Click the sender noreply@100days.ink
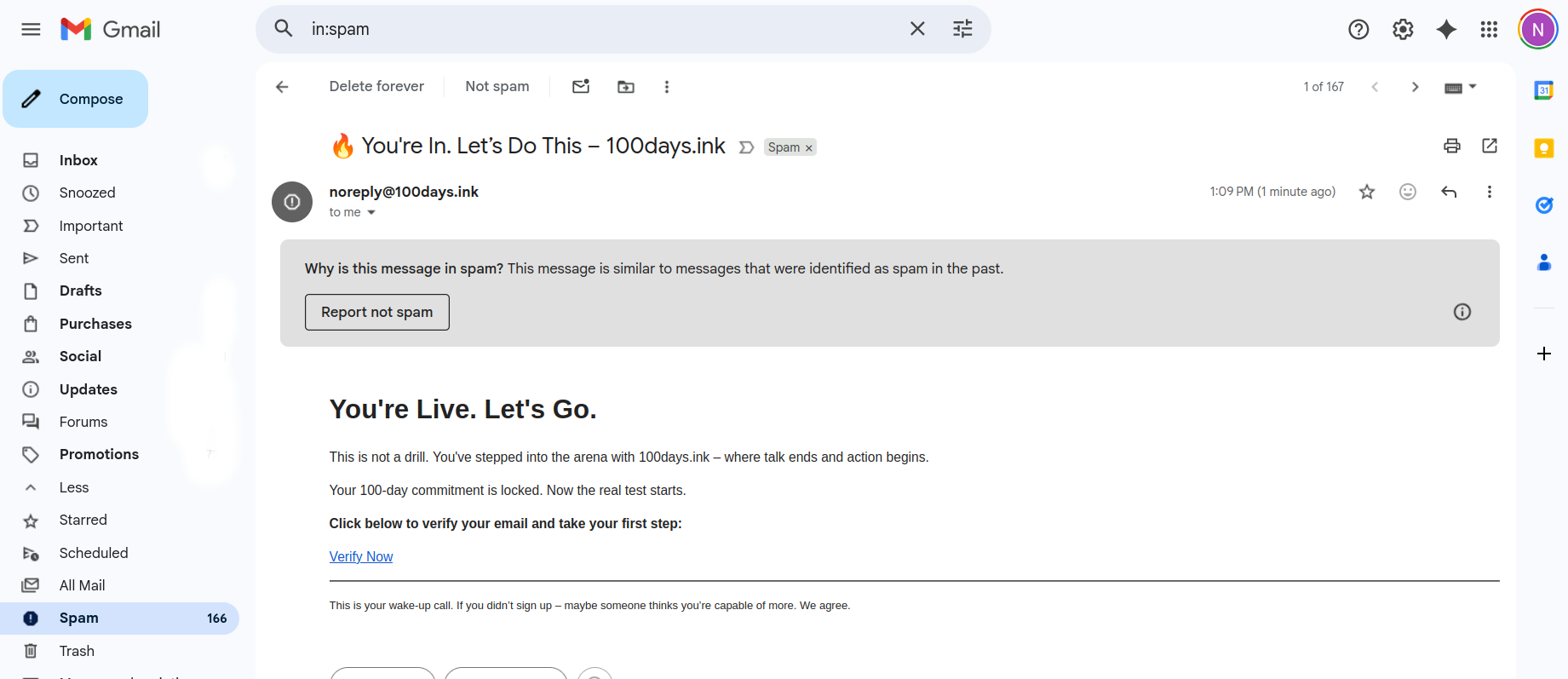 coord(404,192)
